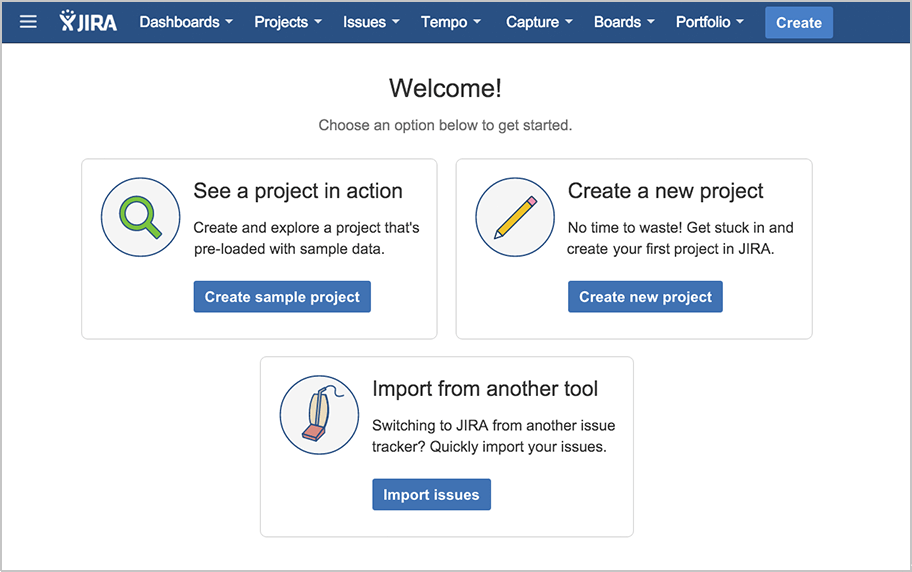Select the Create a new project heading

click(x=665, y=191)
